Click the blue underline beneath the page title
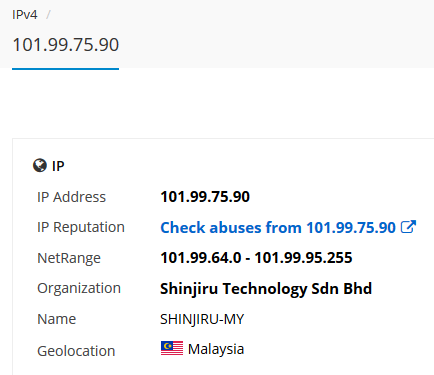The height and width of the screenshot is (375, 434). coord(65,69)
